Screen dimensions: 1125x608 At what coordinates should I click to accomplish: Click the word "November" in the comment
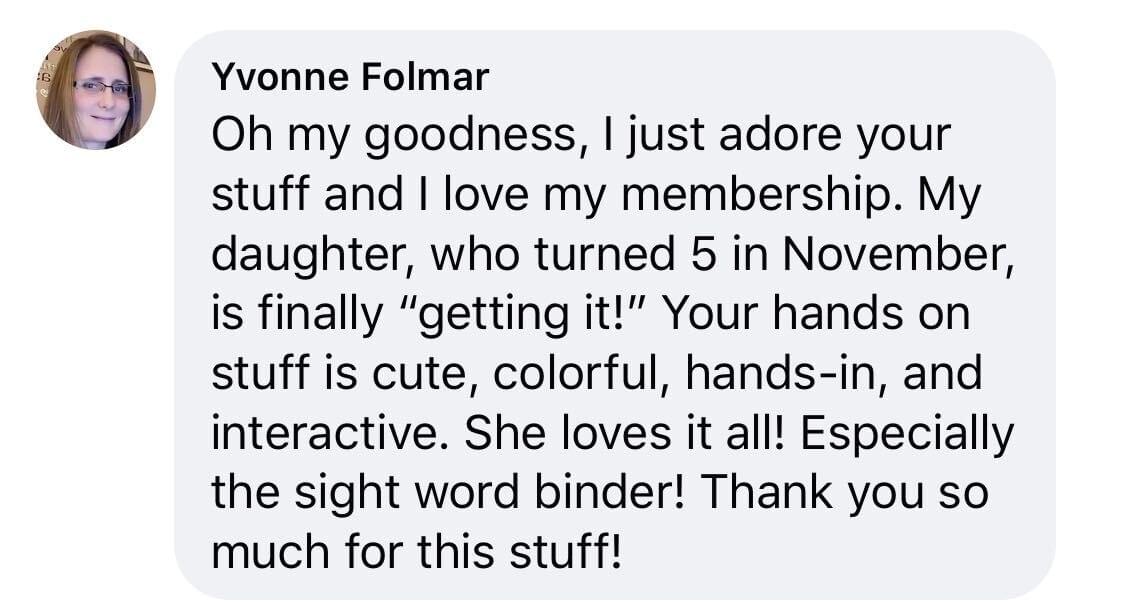click(x=898, y=254)
